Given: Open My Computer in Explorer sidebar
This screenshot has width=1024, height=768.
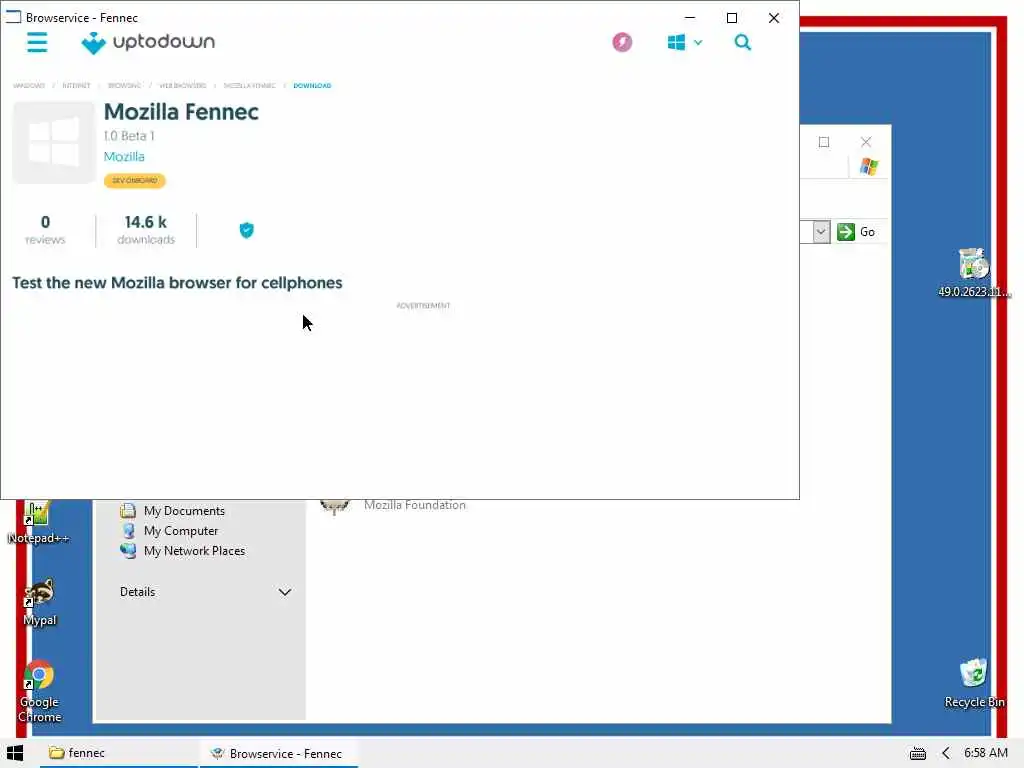Looking at the screenshot, I should coord(169,531).
